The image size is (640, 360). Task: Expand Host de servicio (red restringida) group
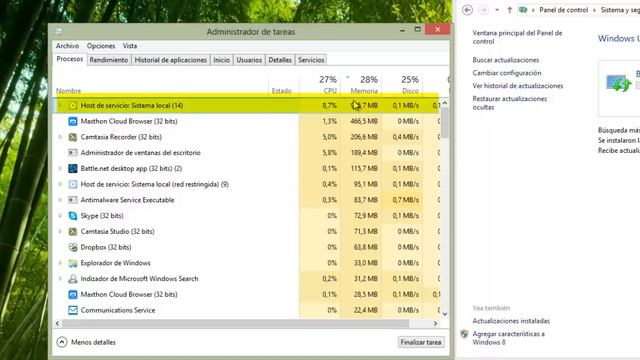60,184
